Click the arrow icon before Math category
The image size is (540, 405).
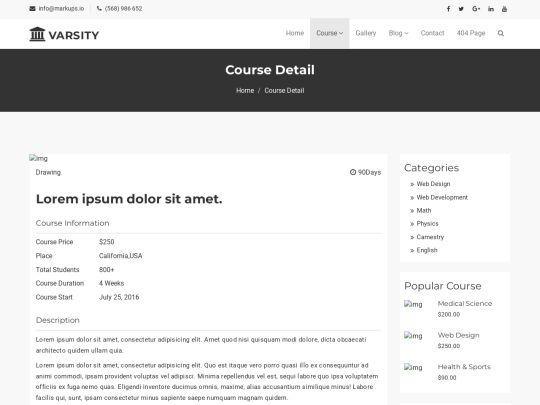(412, 211)
